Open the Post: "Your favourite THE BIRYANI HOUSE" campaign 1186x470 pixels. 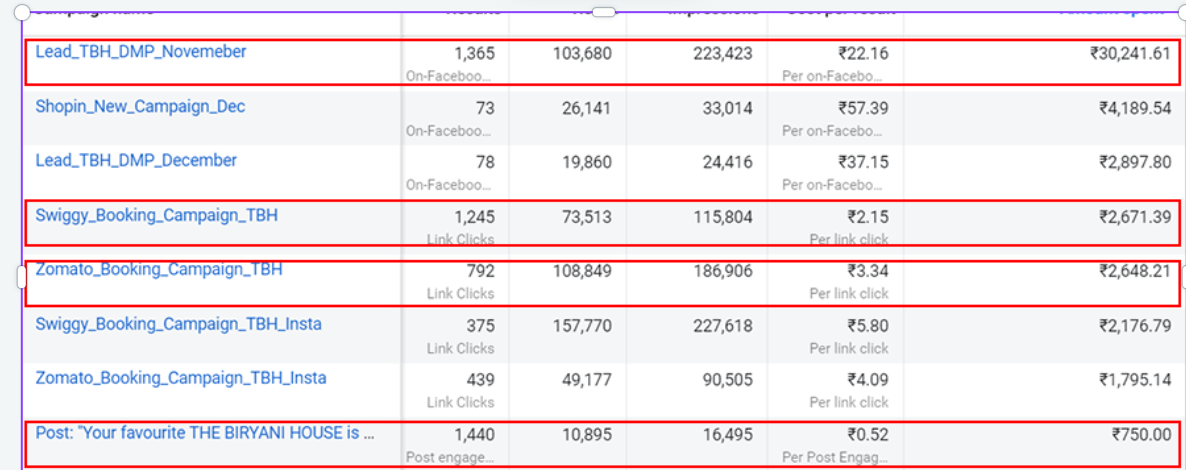[x=205, y=433]
